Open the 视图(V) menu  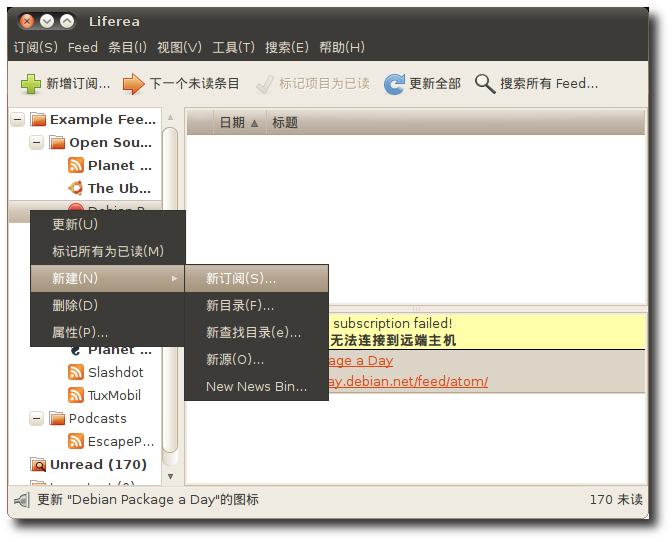pos(179,47)
